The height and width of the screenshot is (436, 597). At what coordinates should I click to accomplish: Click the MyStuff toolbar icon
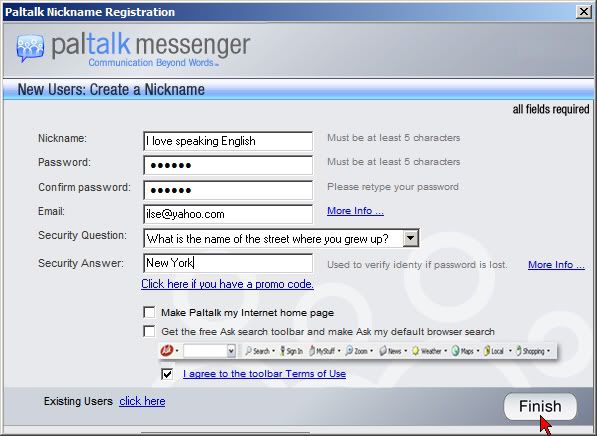312,351
